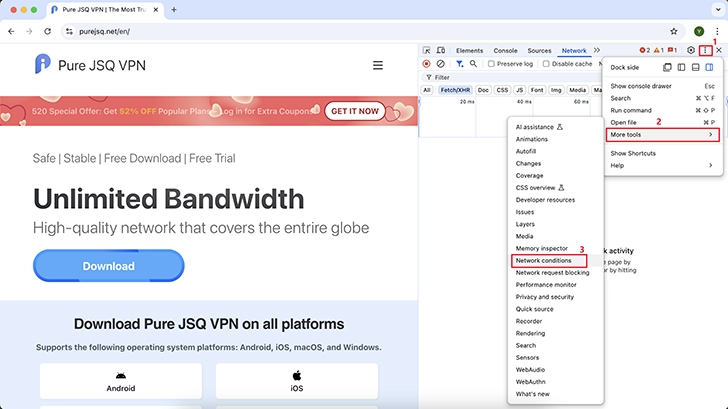Check the Disable cache option

546,64
